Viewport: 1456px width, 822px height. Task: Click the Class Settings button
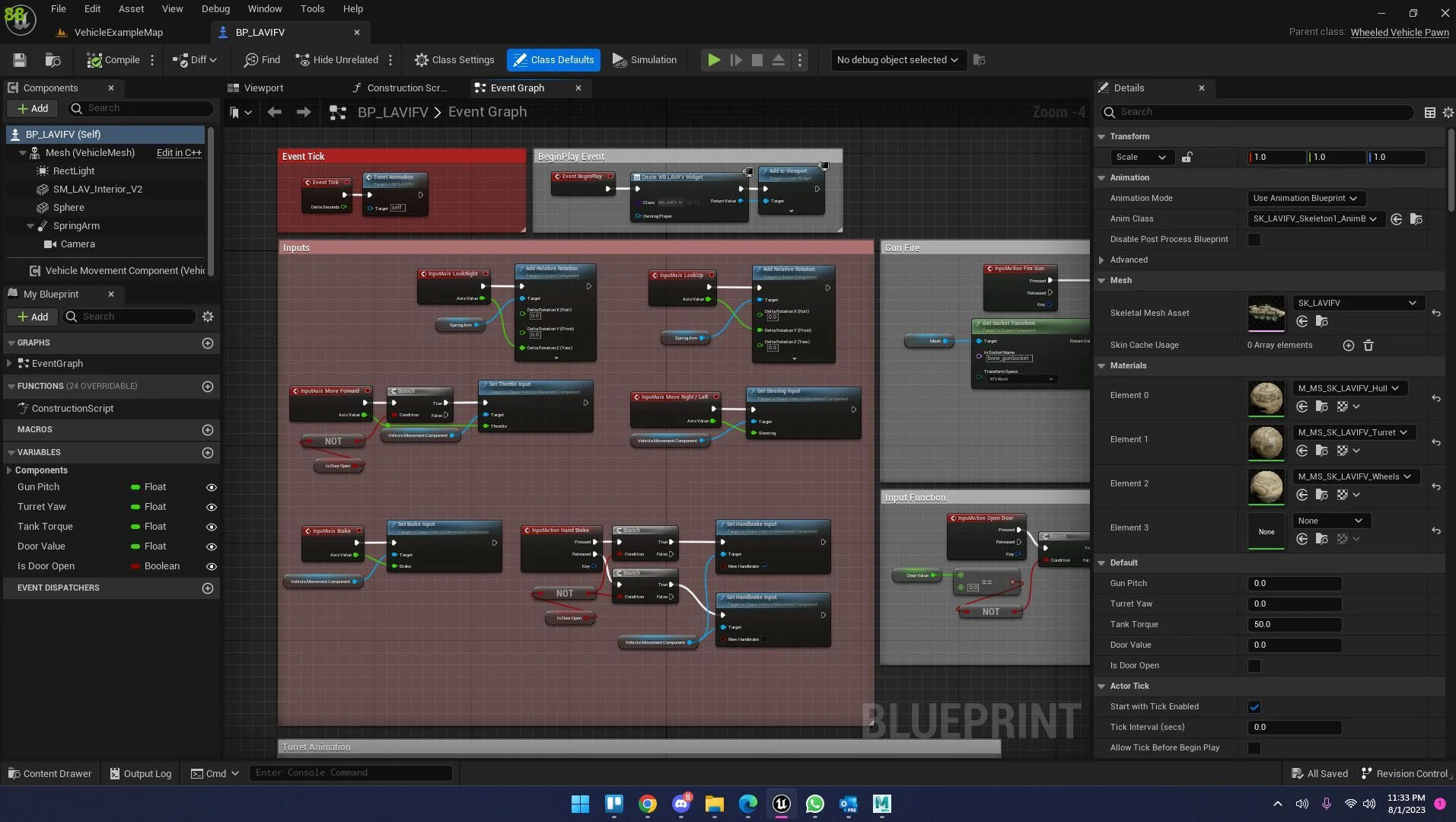(454, 60)
